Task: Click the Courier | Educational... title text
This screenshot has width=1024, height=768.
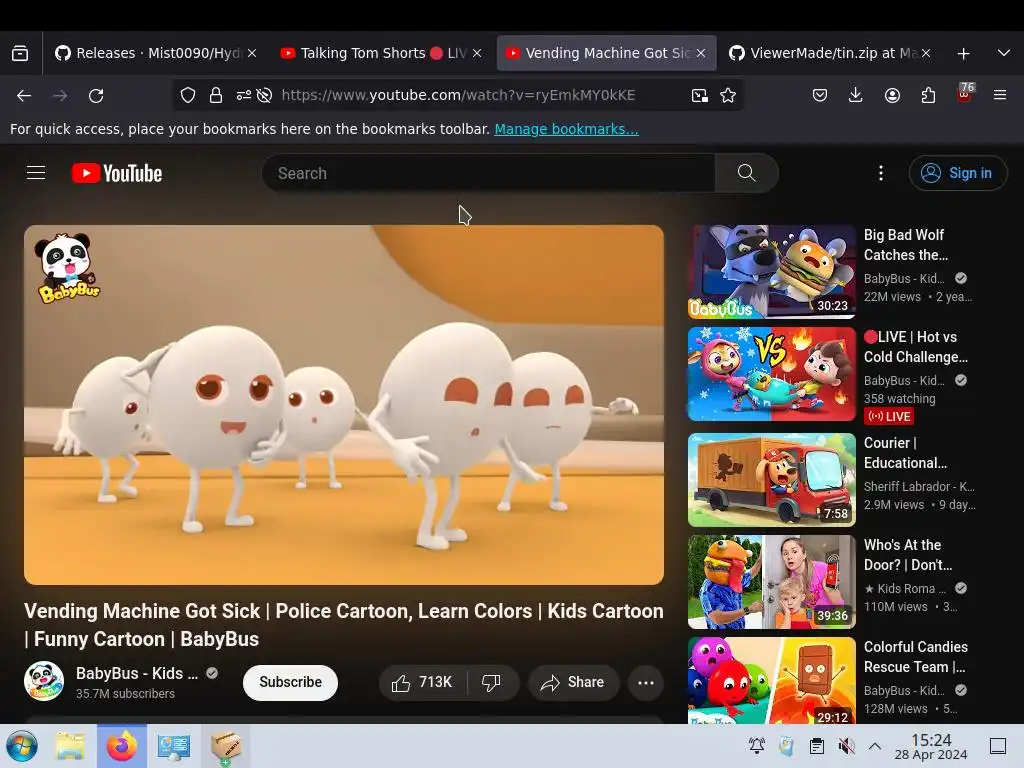Action: coord(905,453)
